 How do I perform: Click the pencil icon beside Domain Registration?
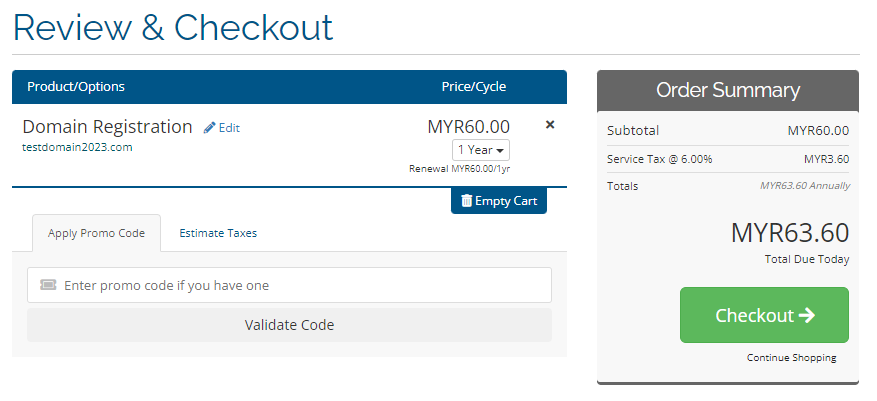(209, 128)
